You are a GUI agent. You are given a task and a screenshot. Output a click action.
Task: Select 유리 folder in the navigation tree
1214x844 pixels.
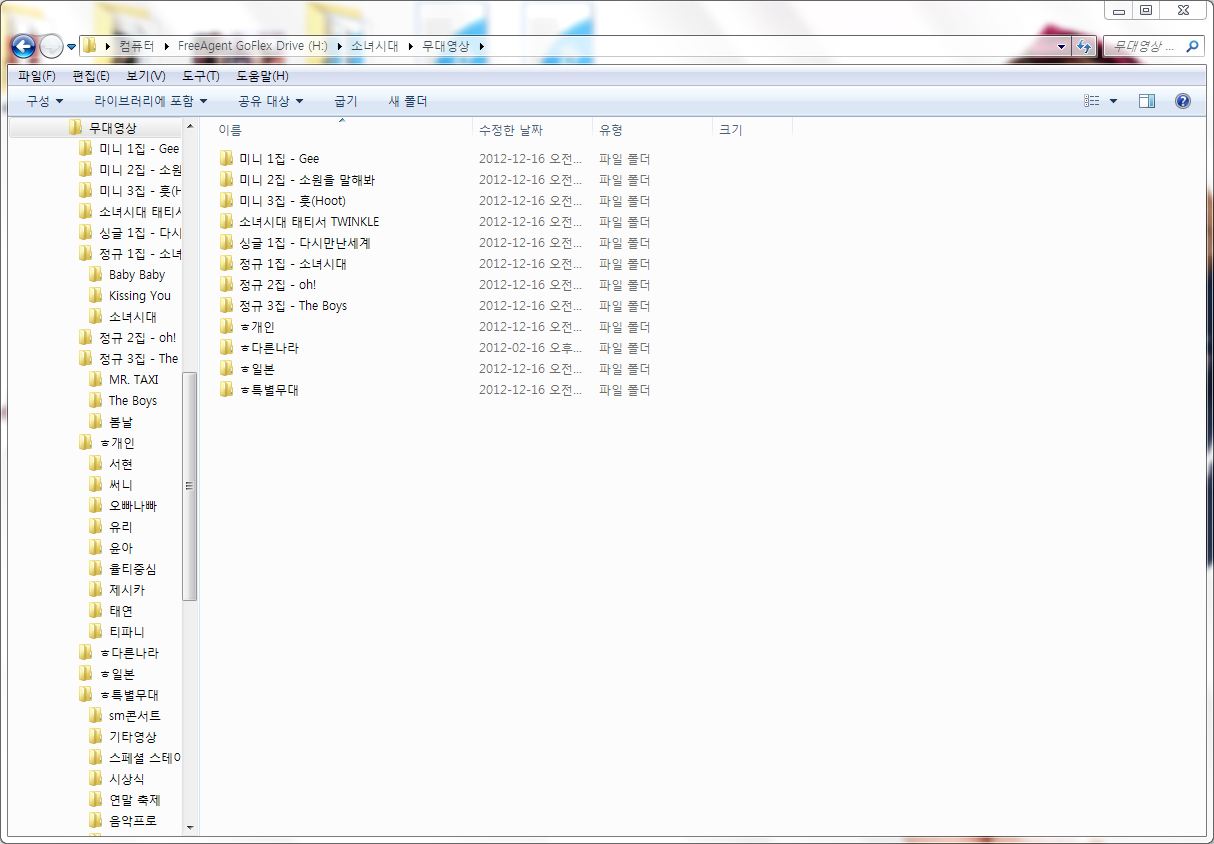click(121, 526)
